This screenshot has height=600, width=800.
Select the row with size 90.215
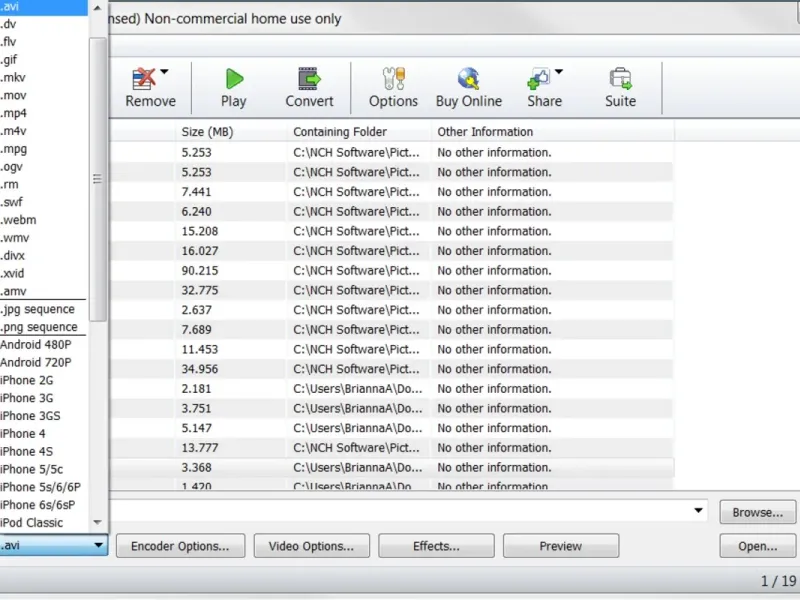point(391,270)
